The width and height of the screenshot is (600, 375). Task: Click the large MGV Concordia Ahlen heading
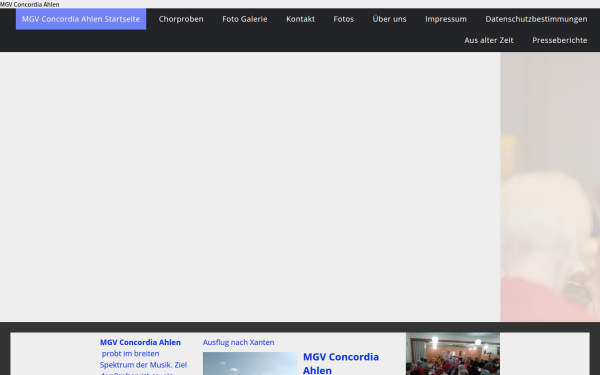click(x=341, y=363)
